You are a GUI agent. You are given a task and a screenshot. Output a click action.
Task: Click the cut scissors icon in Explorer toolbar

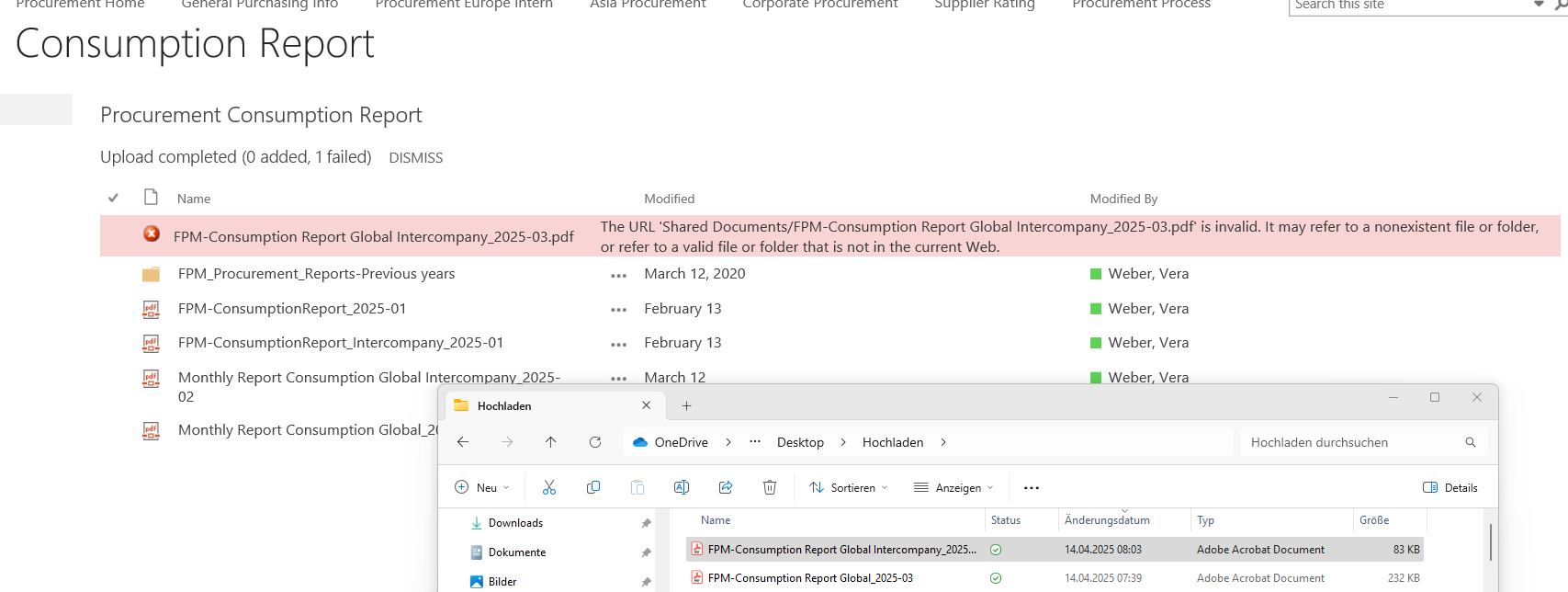click(x=549, y=487)
